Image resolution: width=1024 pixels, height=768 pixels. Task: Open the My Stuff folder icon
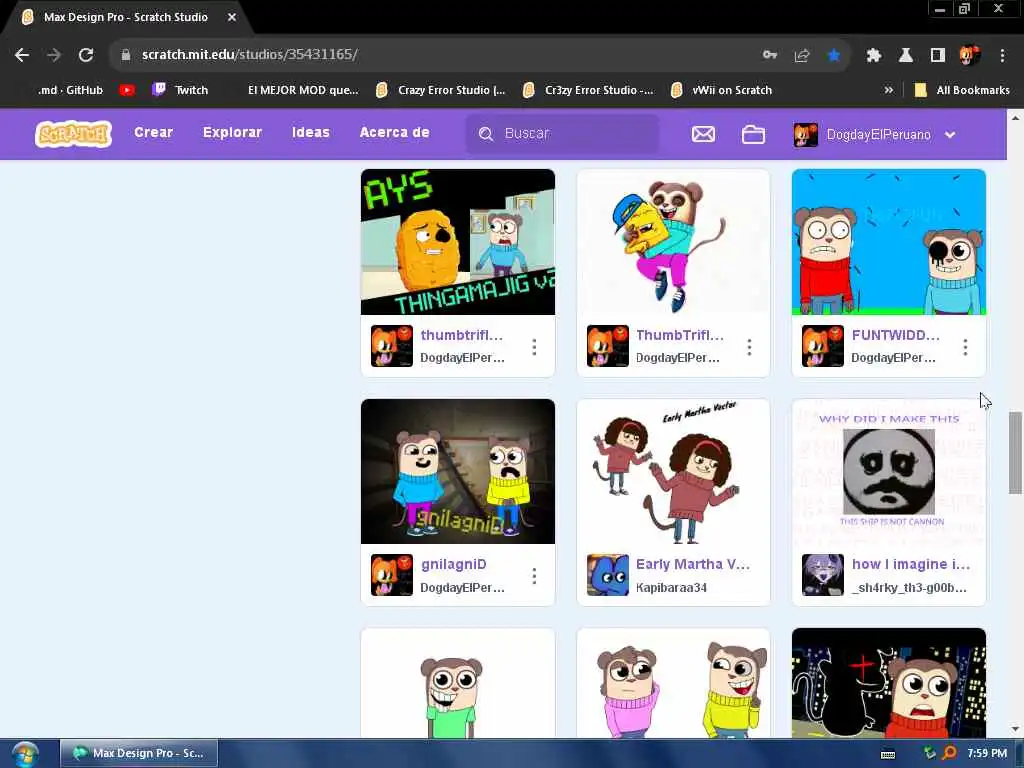[x=753, y=135]
